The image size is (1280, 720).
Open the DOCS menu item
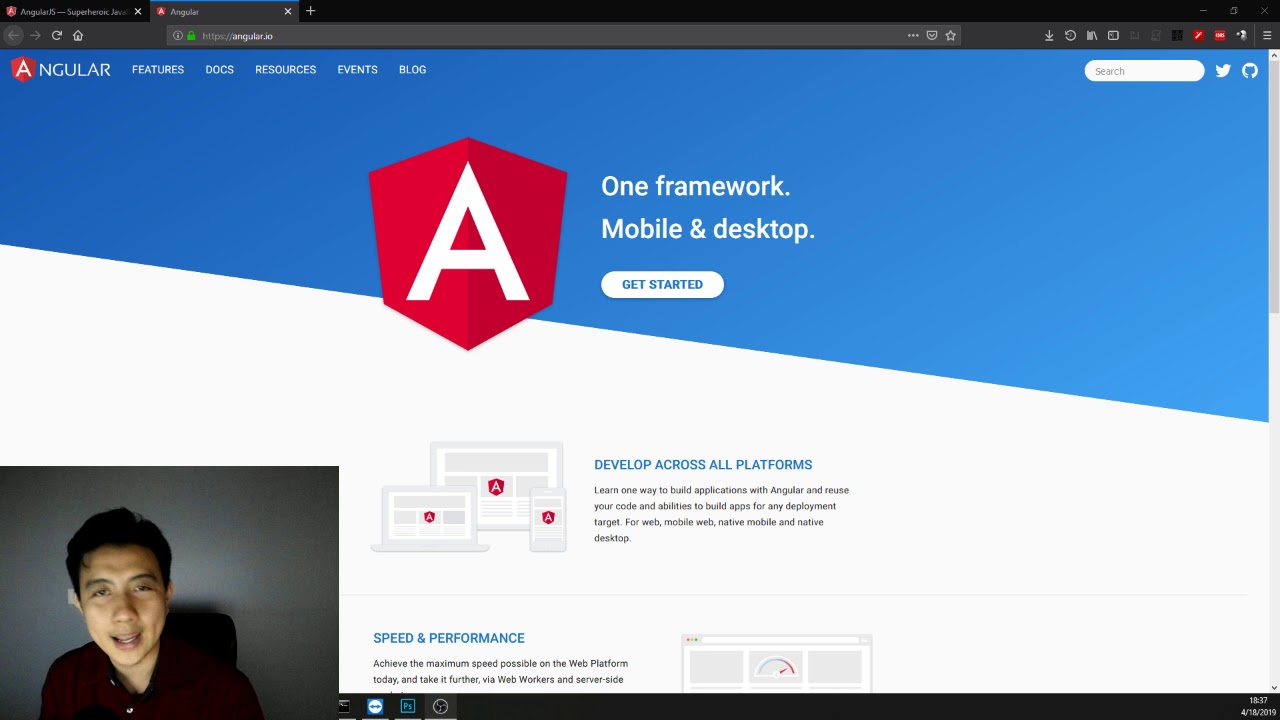coord(220,70)
